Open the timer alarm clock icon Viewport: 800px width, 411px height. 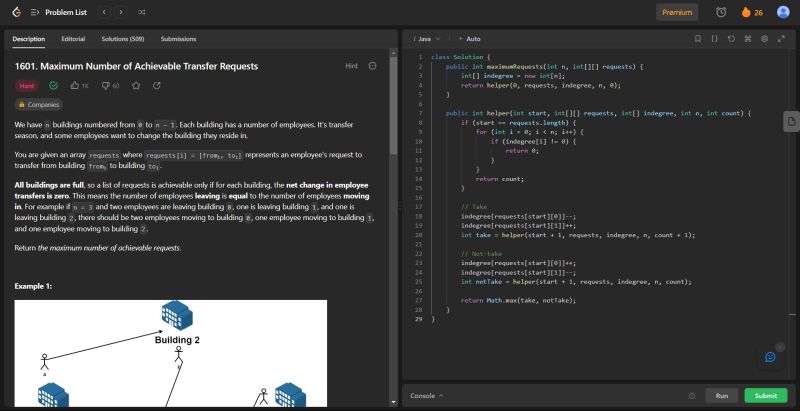721,12
